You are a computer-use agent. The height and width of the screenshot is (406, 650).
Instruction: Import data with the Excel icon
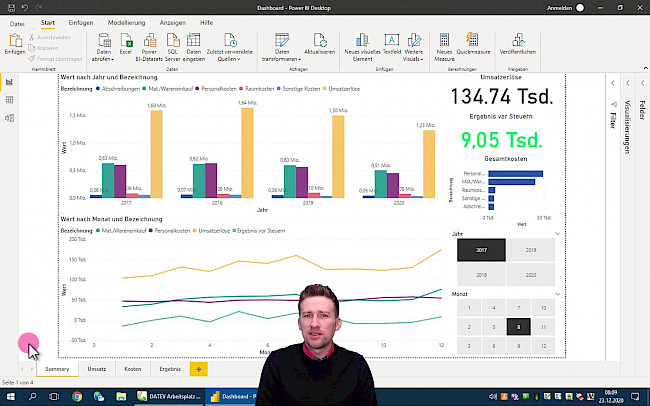126,44
